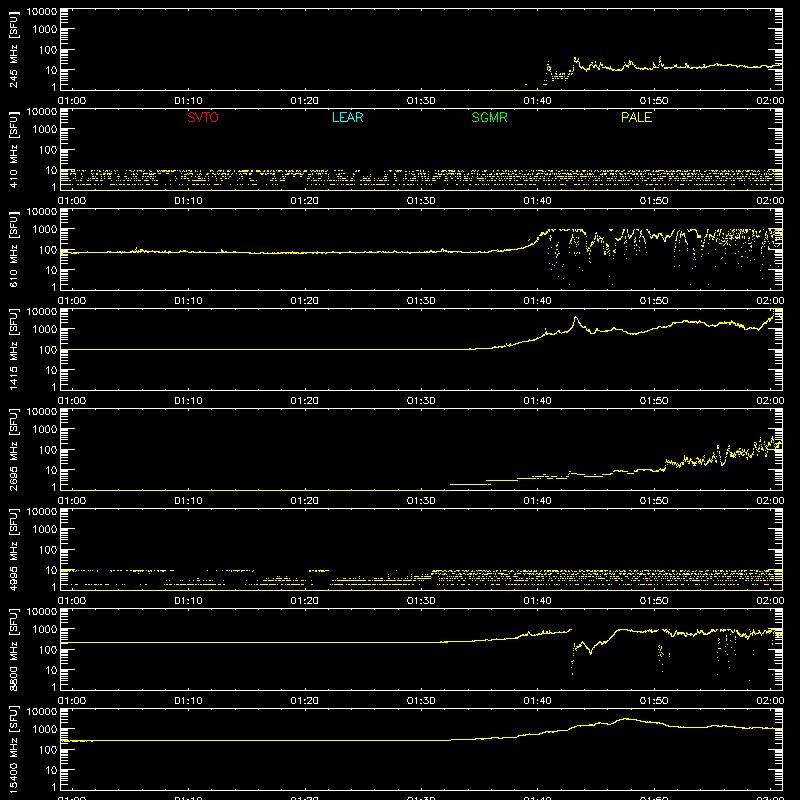Viewport: 800px width, 800px height.
Task: Click 01:30 tick label below 2695 MHz plot
Action: tap(421, 501)
